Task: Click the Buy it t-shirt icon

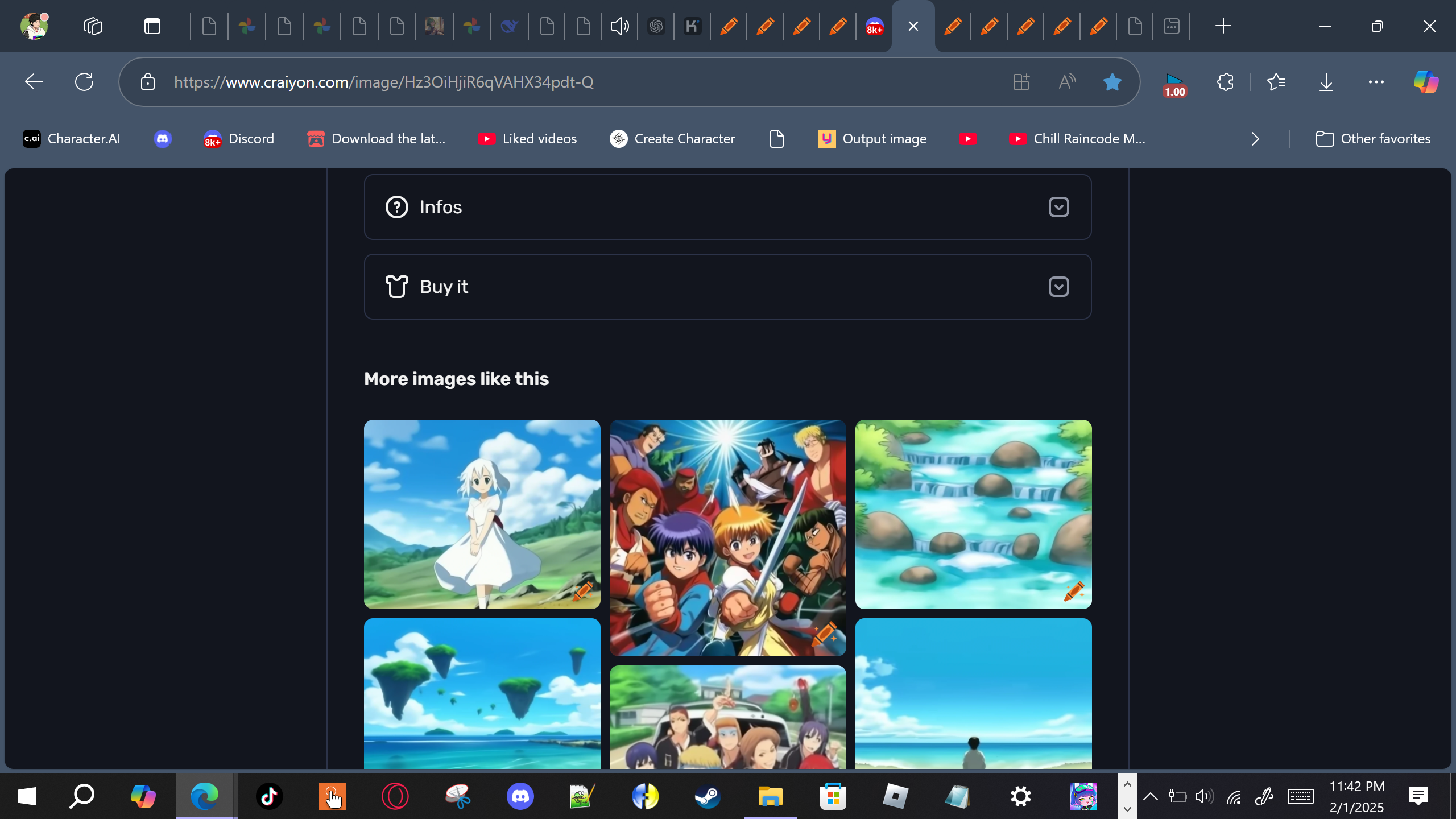Action: click(x=396, y=287)
